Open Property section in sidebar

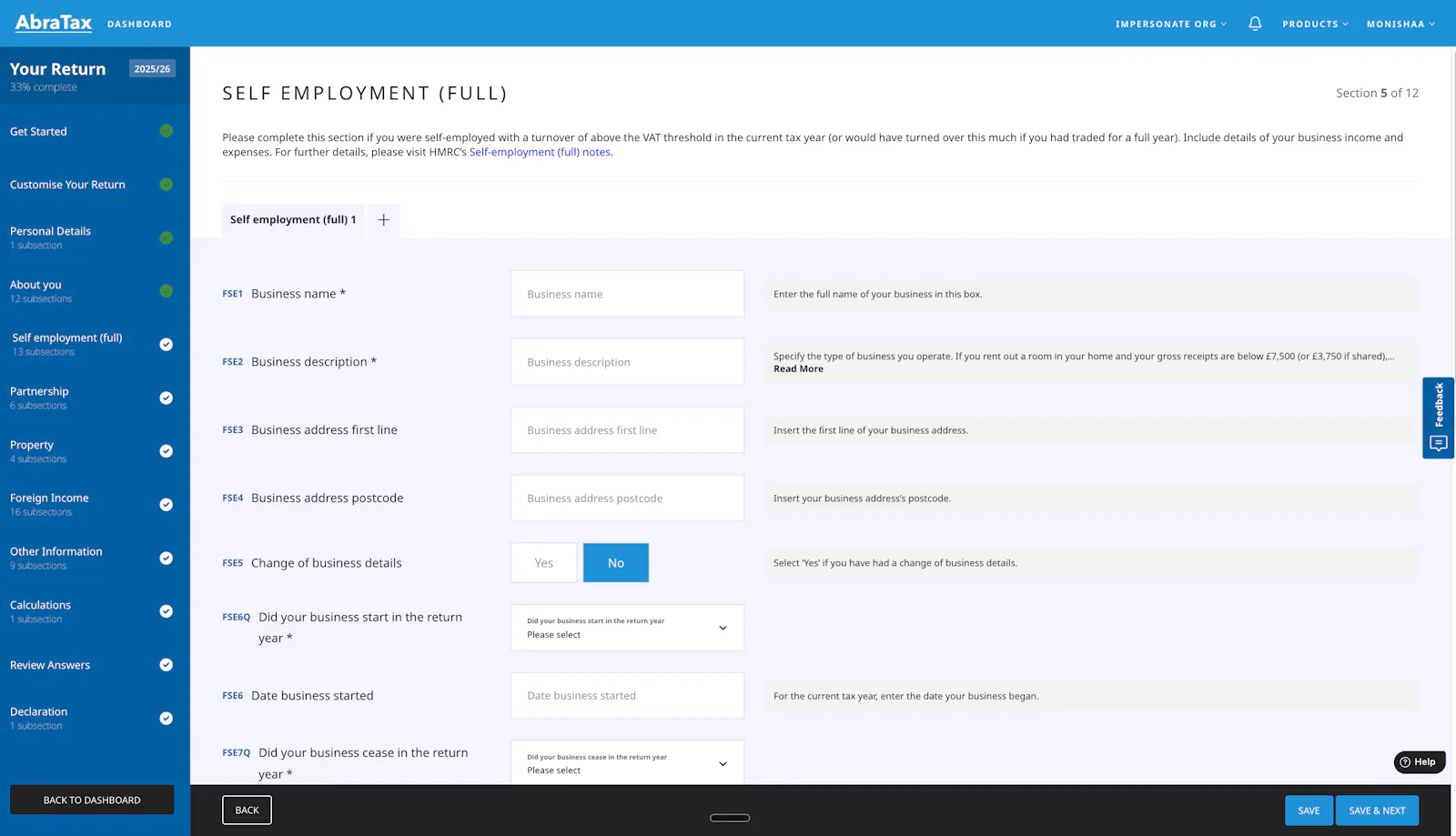(x=38, y=451)
